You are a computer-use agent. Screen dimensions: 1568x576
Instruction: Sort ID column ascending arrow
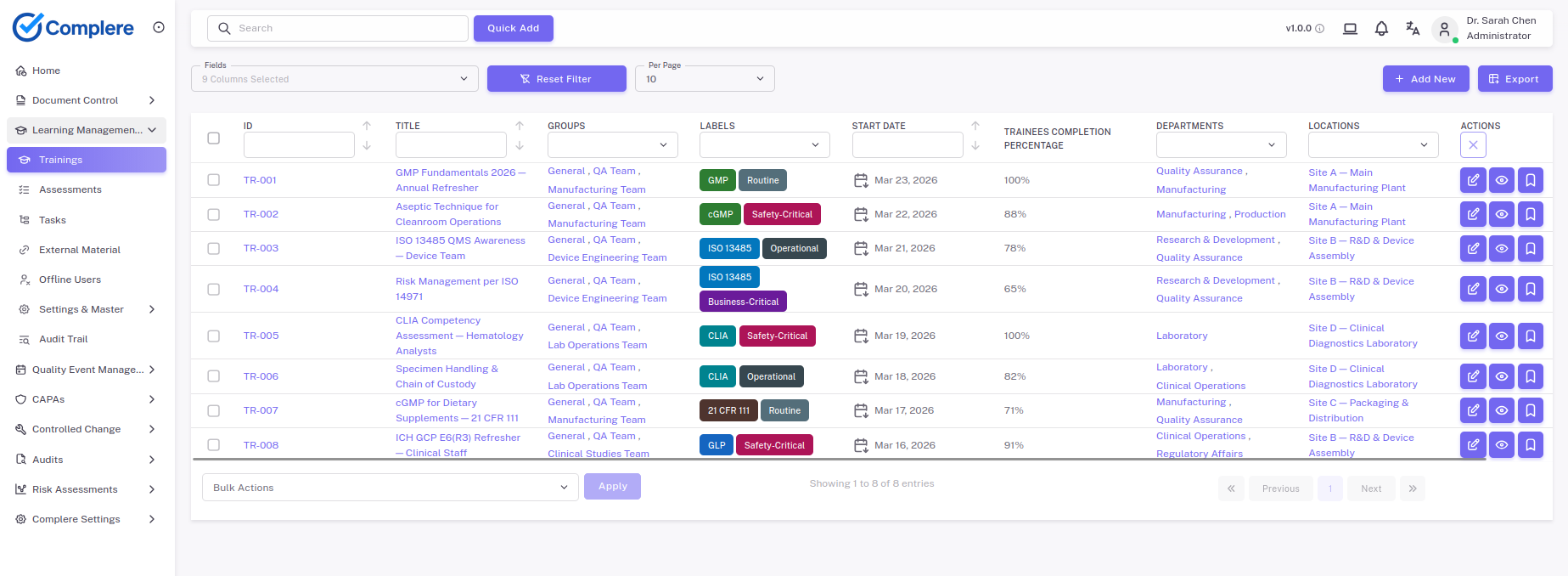(x=367, y=126)
